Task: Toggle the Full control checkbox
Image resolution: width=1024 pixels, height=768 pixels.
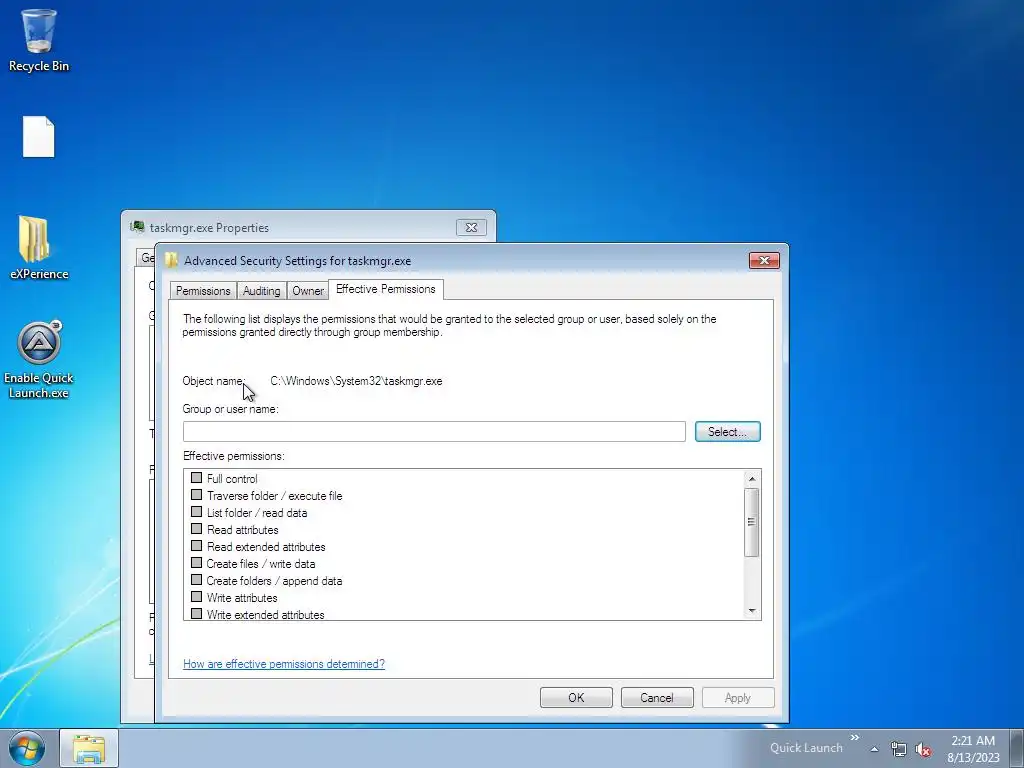Action: (x=197, y=478)
